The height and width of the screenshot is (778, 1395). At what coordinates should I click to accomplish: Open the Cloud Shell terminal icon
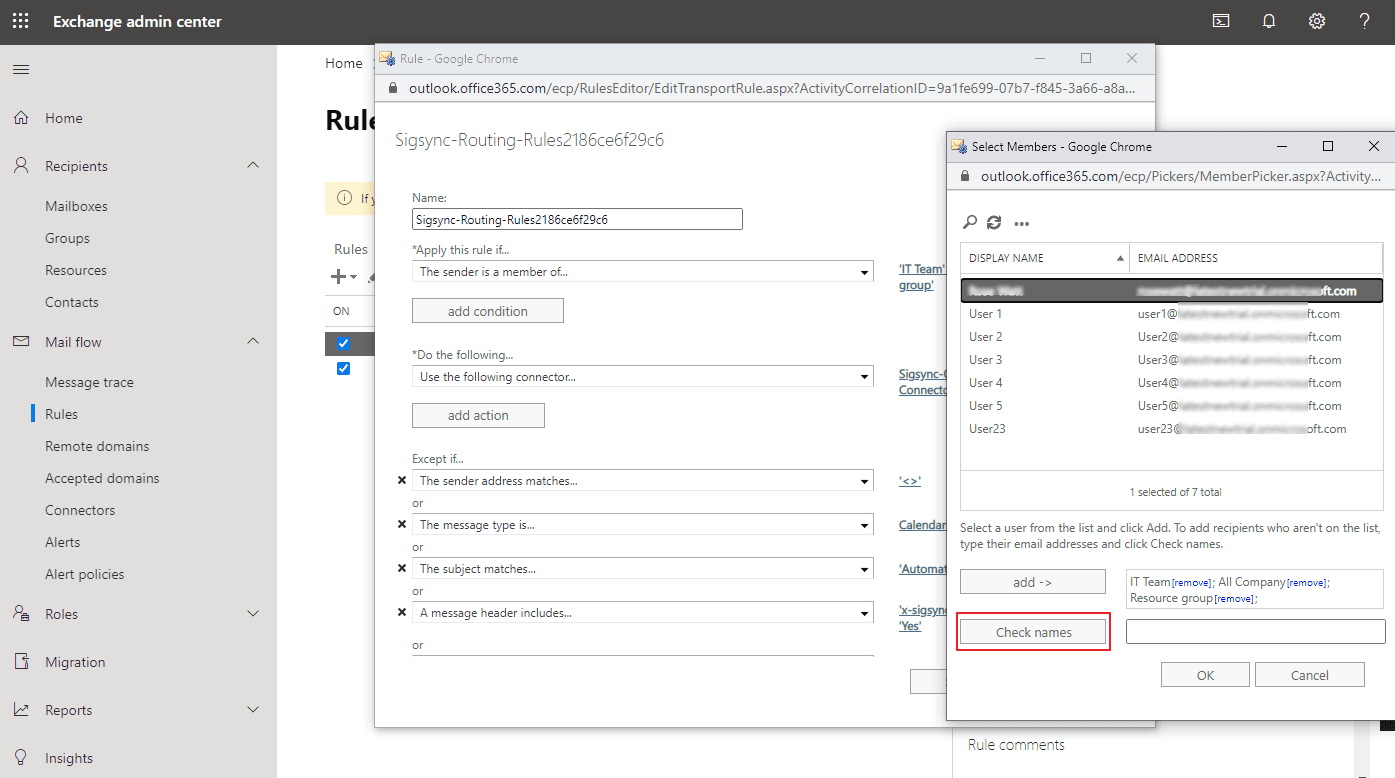click(1221, 21)
